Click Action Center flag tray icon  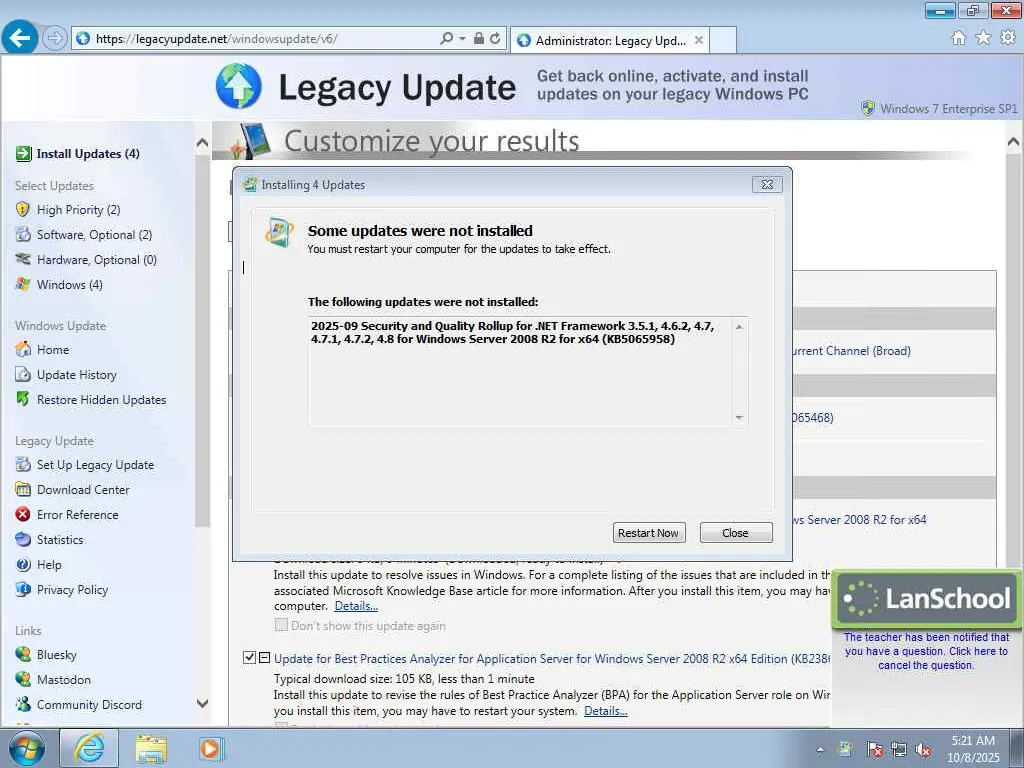(874, 750)
